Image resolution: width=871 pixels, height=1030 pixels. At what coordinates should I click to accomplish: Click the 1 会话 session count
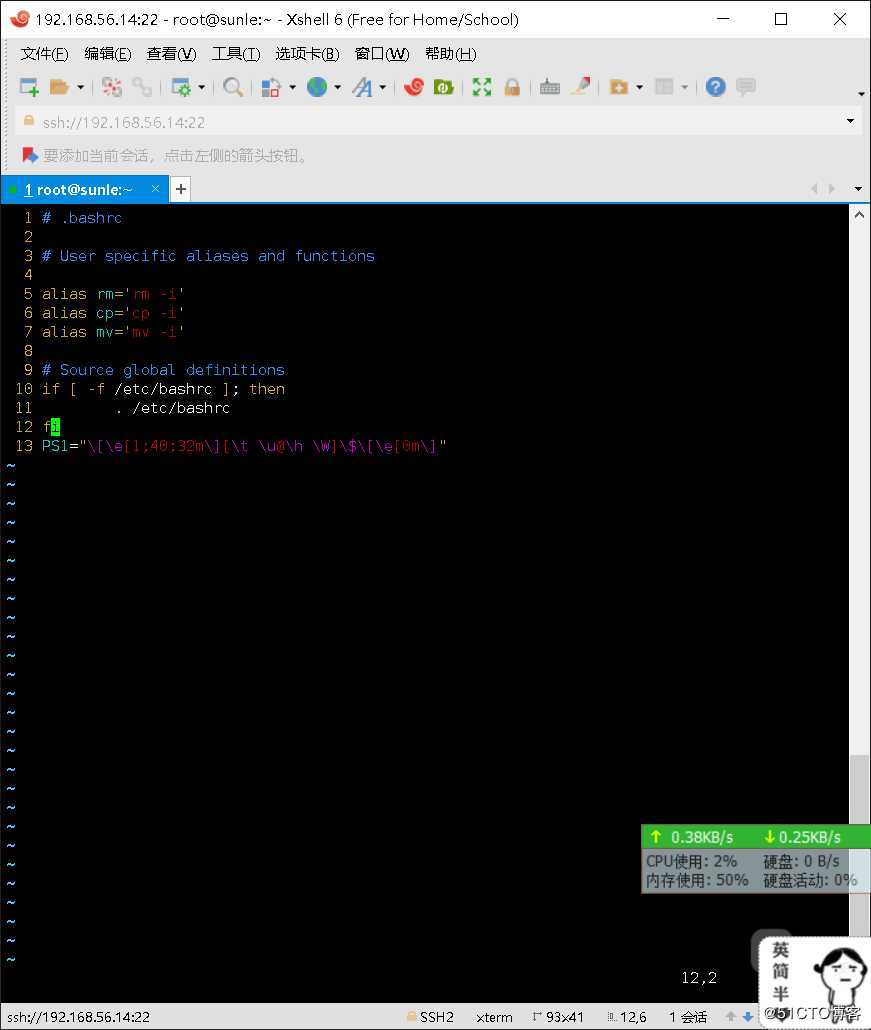(688, 1017)
